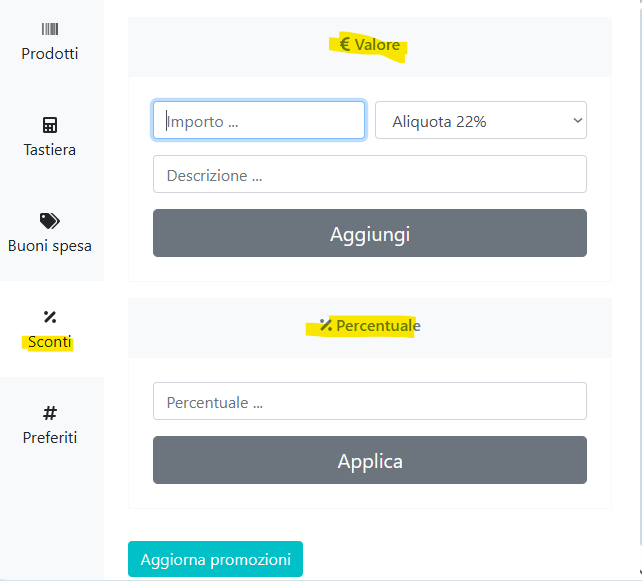Screen dimensions: 642x581
Task: Click the Aliquota dropdown chevron arrow
Action: tap(576, 121)
